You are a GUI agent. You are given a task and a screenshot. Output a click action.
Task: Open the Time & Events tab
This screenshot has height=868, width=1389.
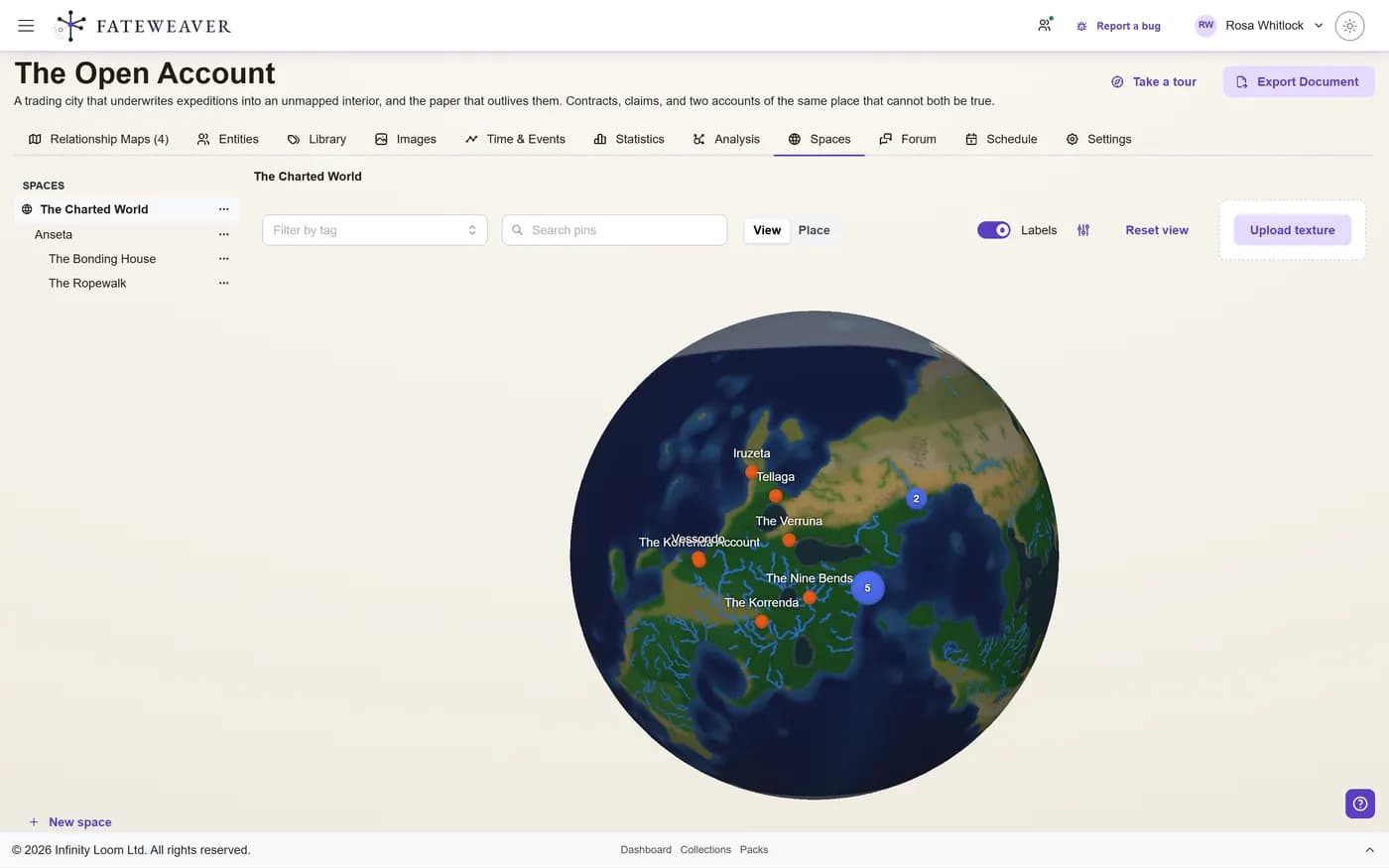(515, 139)
